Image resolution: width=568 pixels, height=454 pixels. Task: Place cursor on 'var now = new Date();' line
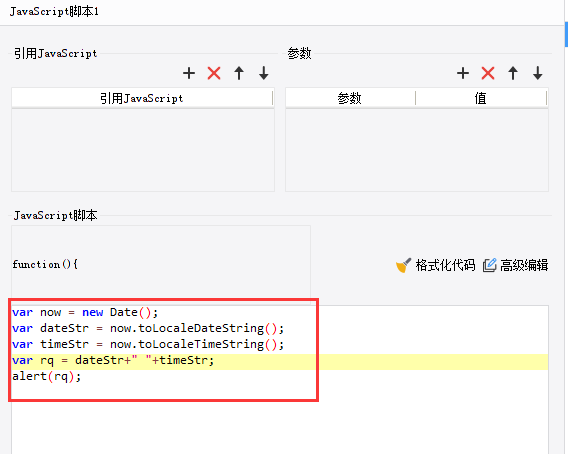85,312
